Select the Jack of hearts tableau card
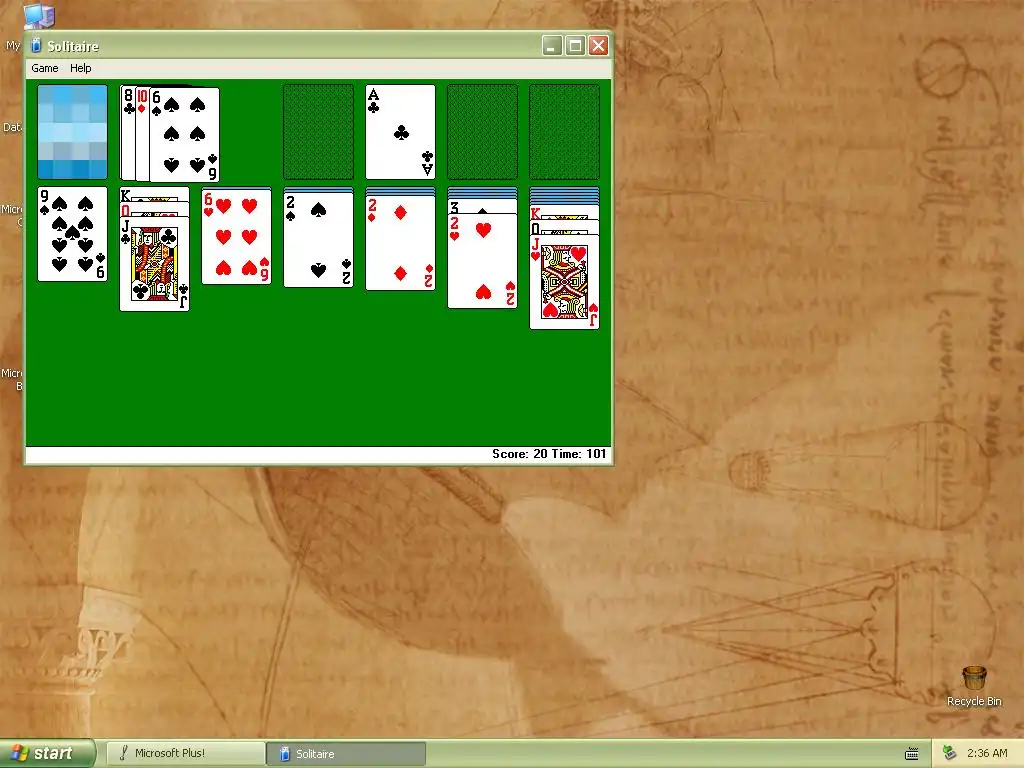Screen dimensions: 1024x768 coord(564,282)
